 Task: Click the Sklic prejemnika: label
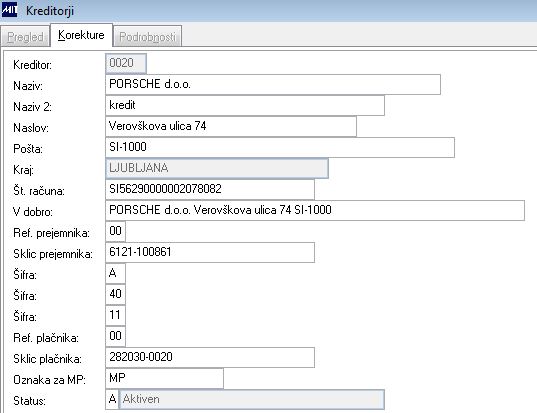click(53, 254)
